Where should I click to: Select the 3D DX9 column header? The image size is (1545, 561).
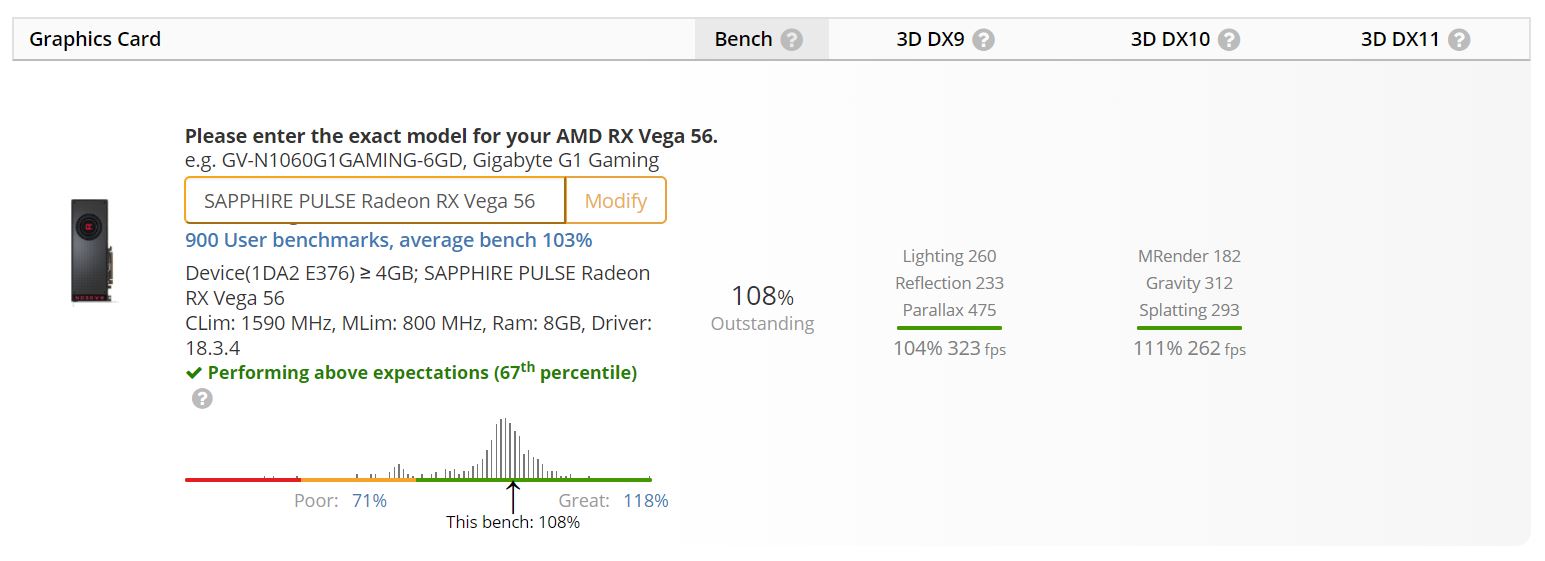pyautogui.click(x=931, y=40)
